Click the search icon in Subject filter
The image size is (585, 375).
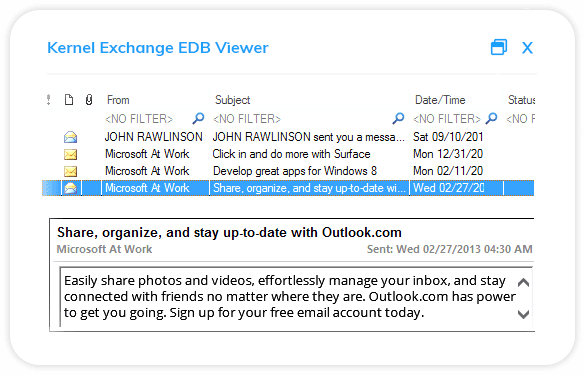pyautogui.click(x=398, y=119)
